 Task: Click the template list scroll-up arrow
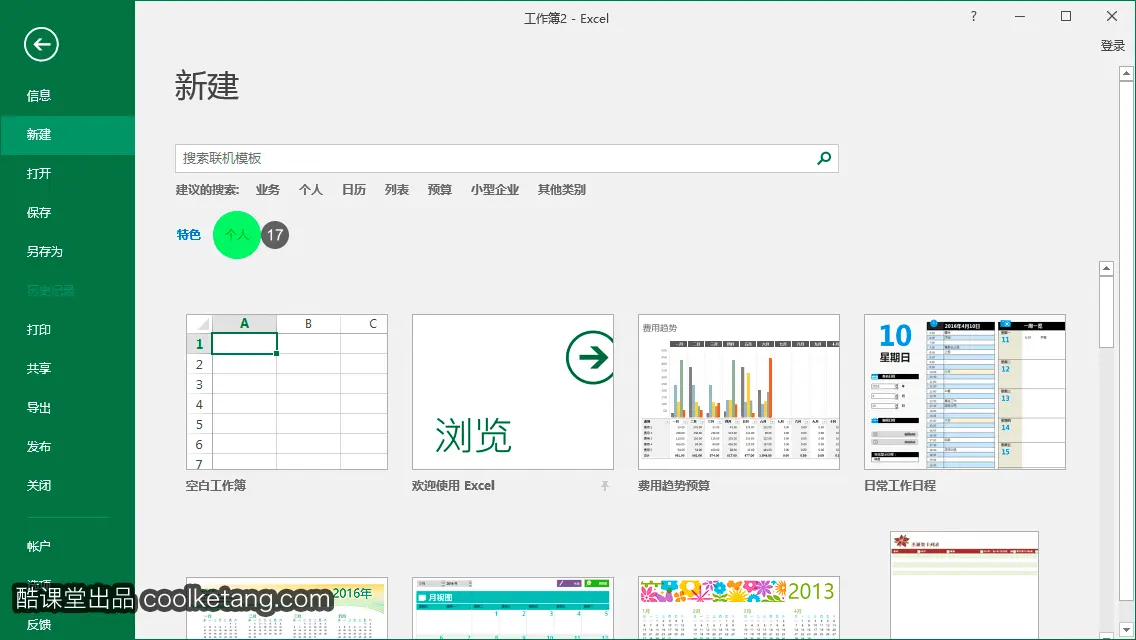point(1106,268)
